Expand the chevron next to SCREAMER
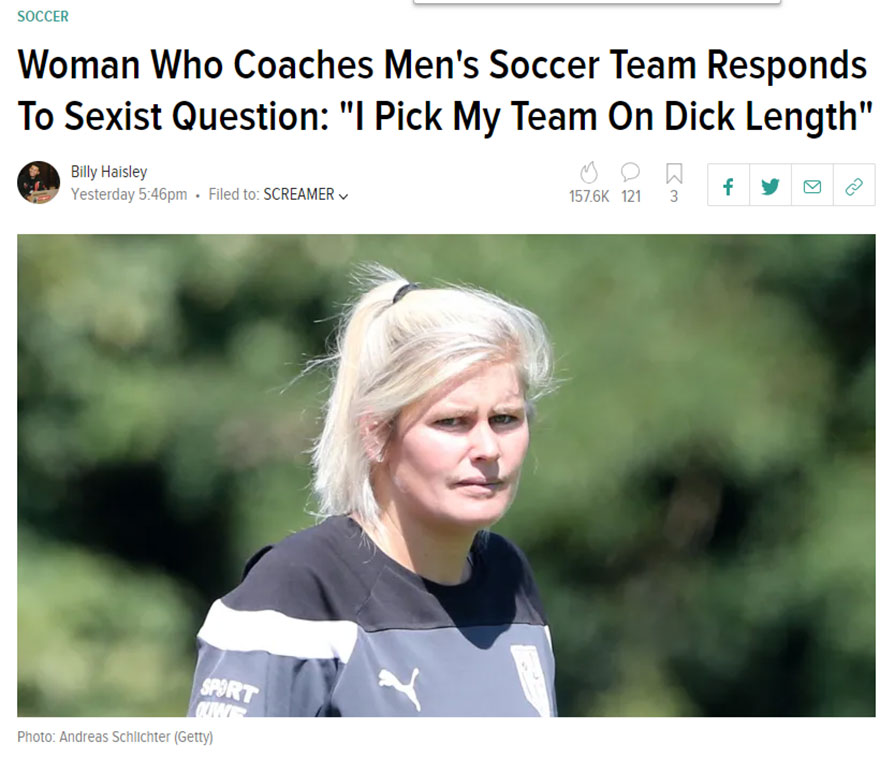Image resolution: width=880 pixels, height=772 pixels. [344, 196]
